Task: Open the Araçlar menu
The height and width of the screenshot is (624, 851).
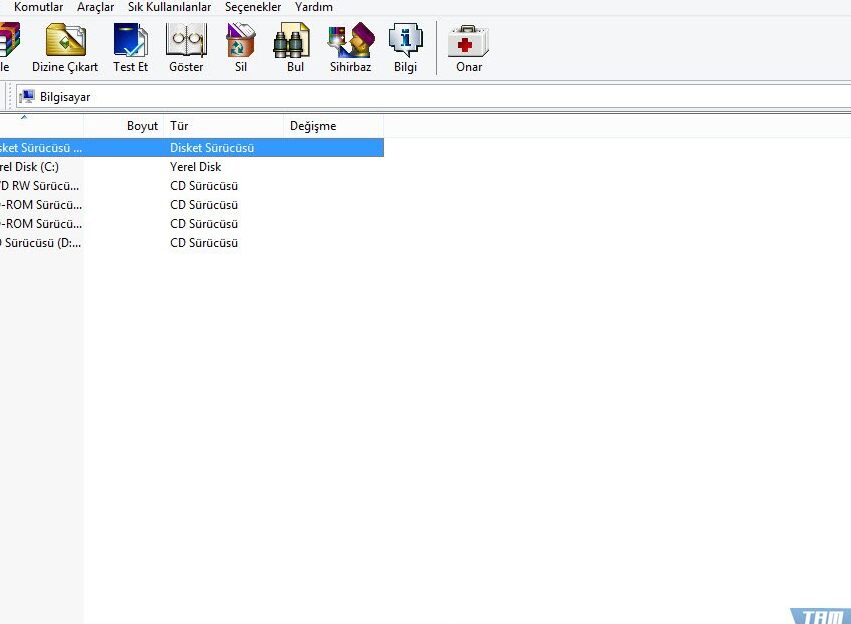Action: coord(95,7)
